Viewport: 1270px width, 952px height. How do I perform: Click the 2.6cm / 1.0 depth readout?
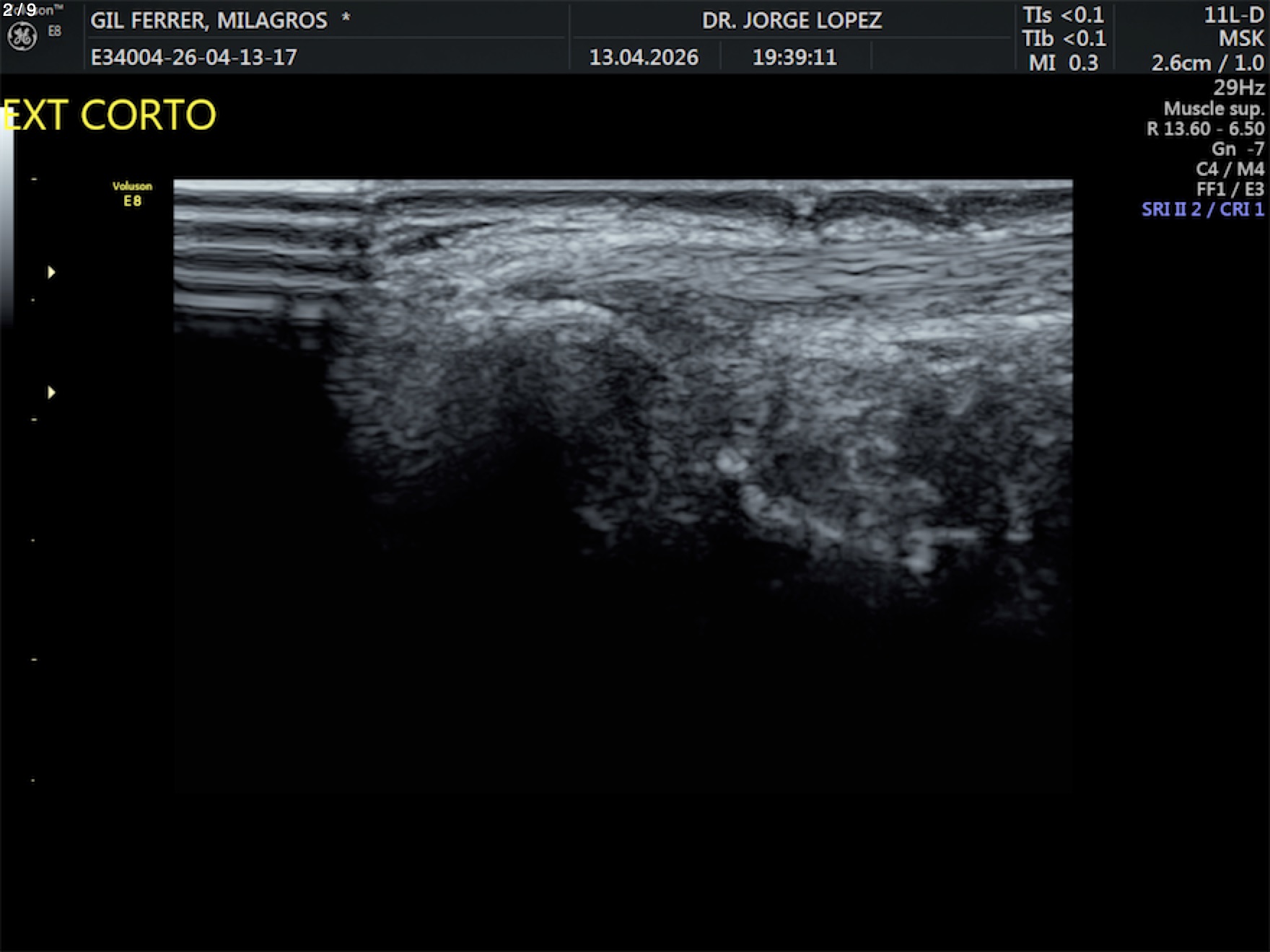point(1207,63)
